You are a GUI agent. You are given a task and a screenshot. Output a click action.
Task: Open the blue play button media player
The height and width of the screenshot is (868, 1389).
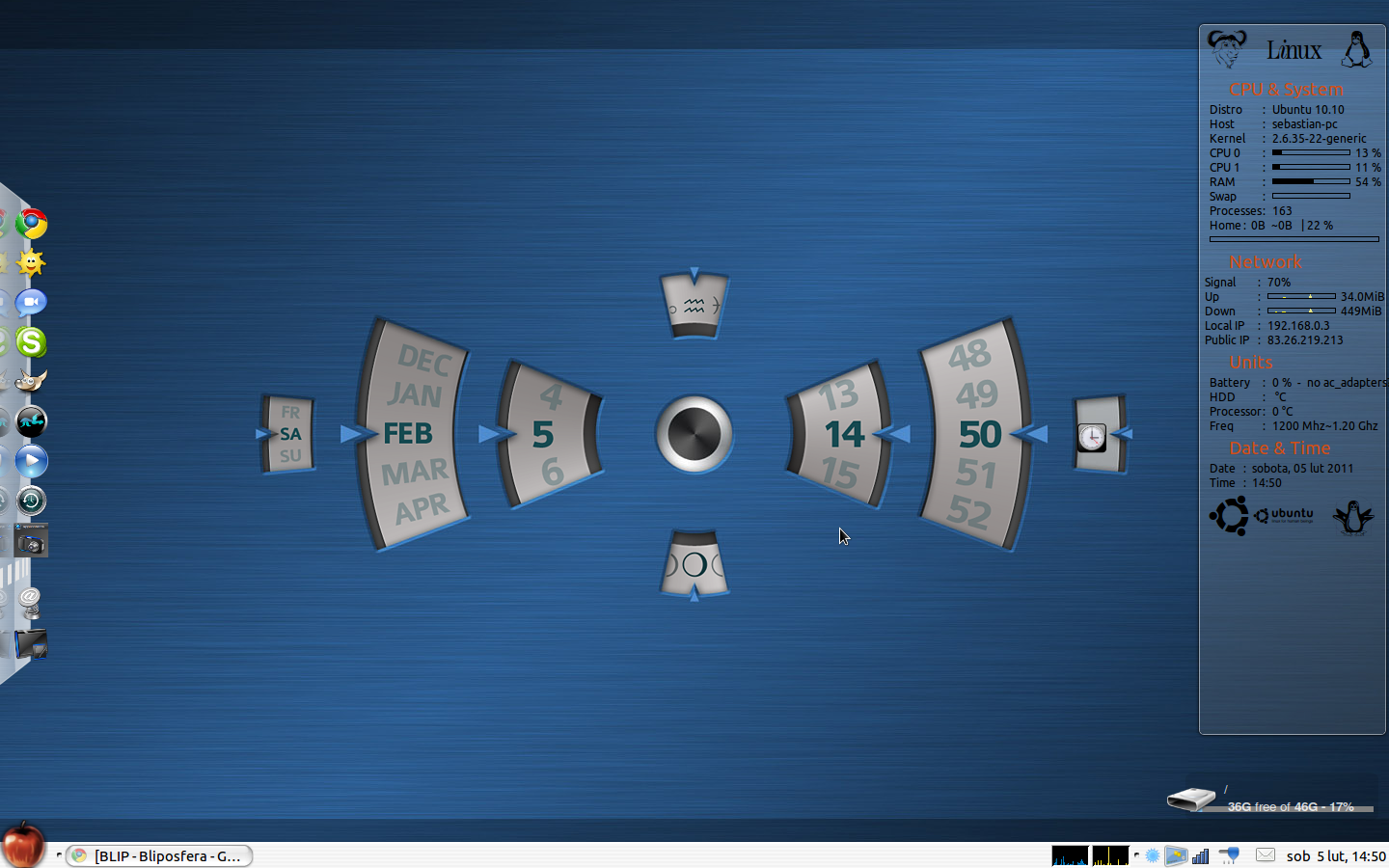coord(32,461)
